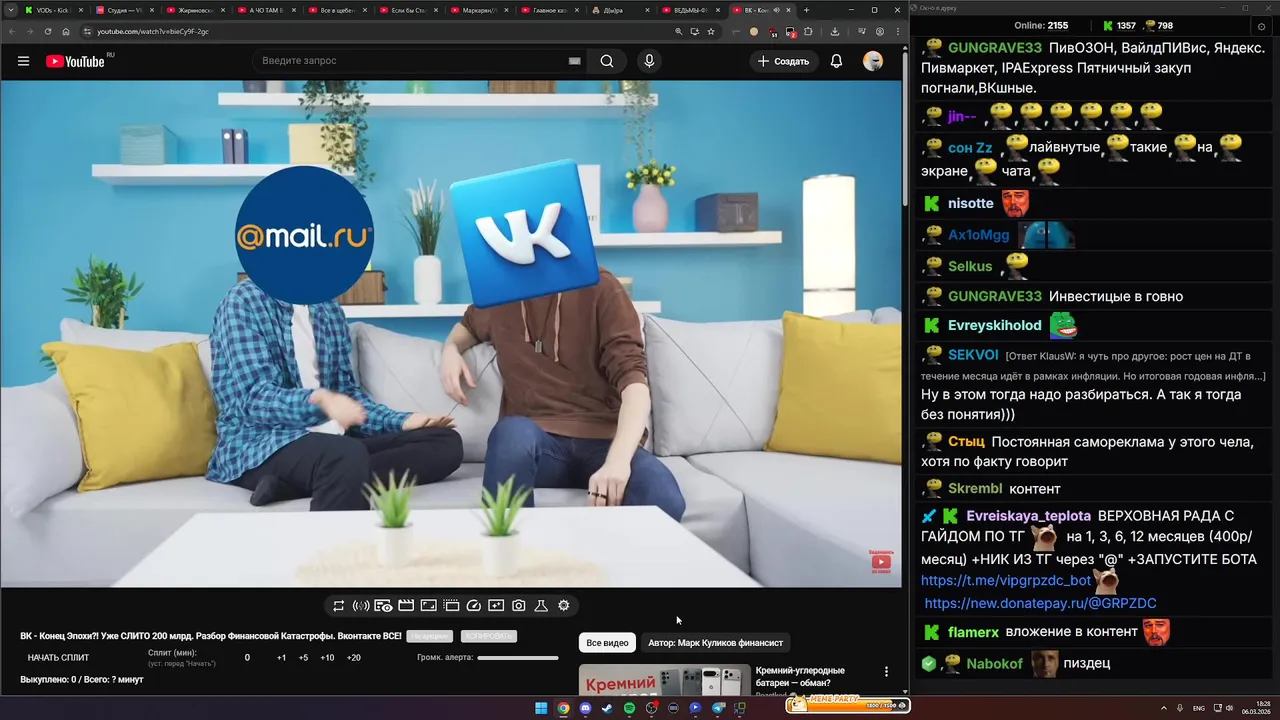Reload the page in Chrome
1280x720 pixels.
48,31
